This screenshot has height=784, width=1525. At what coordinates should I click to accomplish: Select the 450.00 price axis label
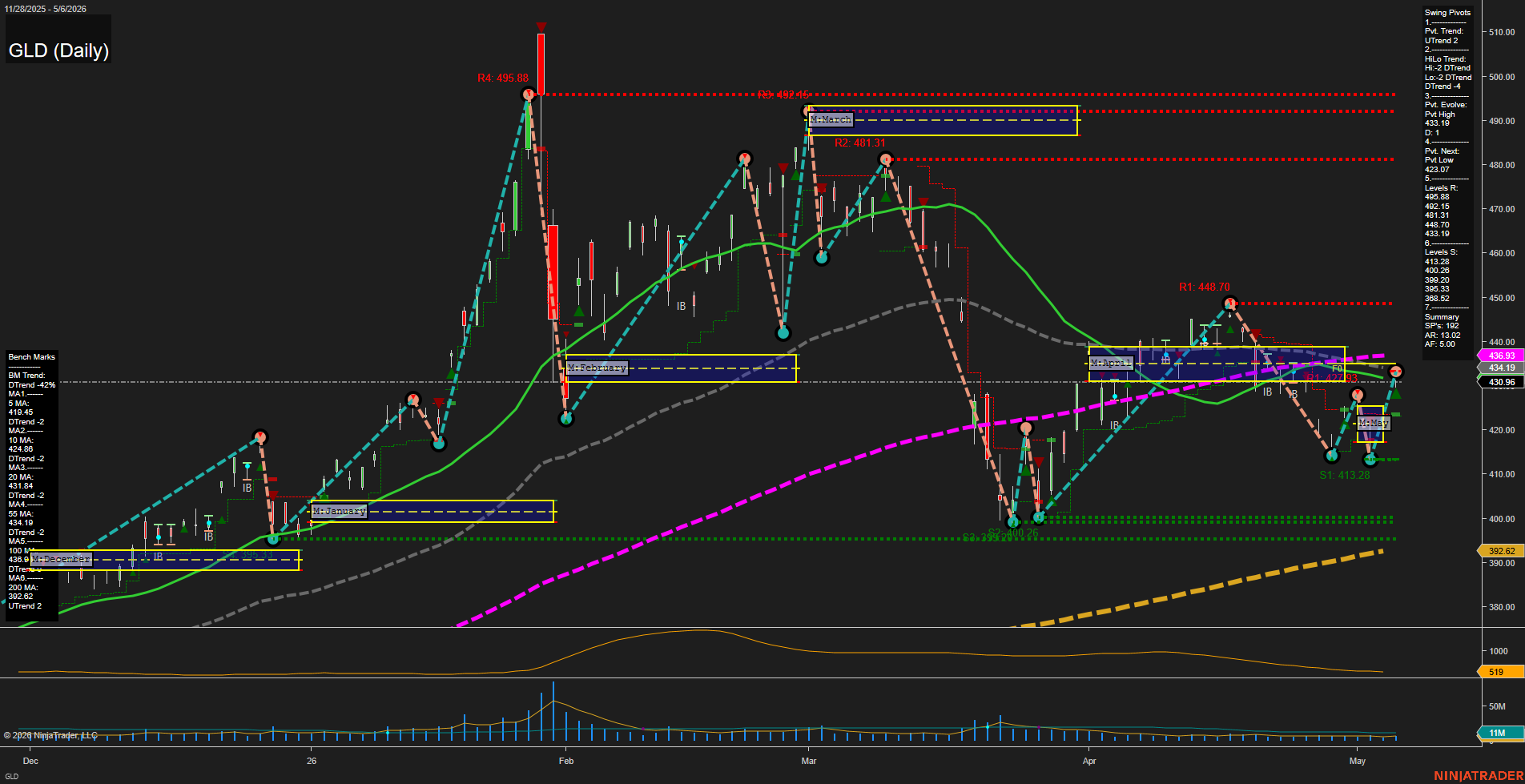tap(1502, 298)
